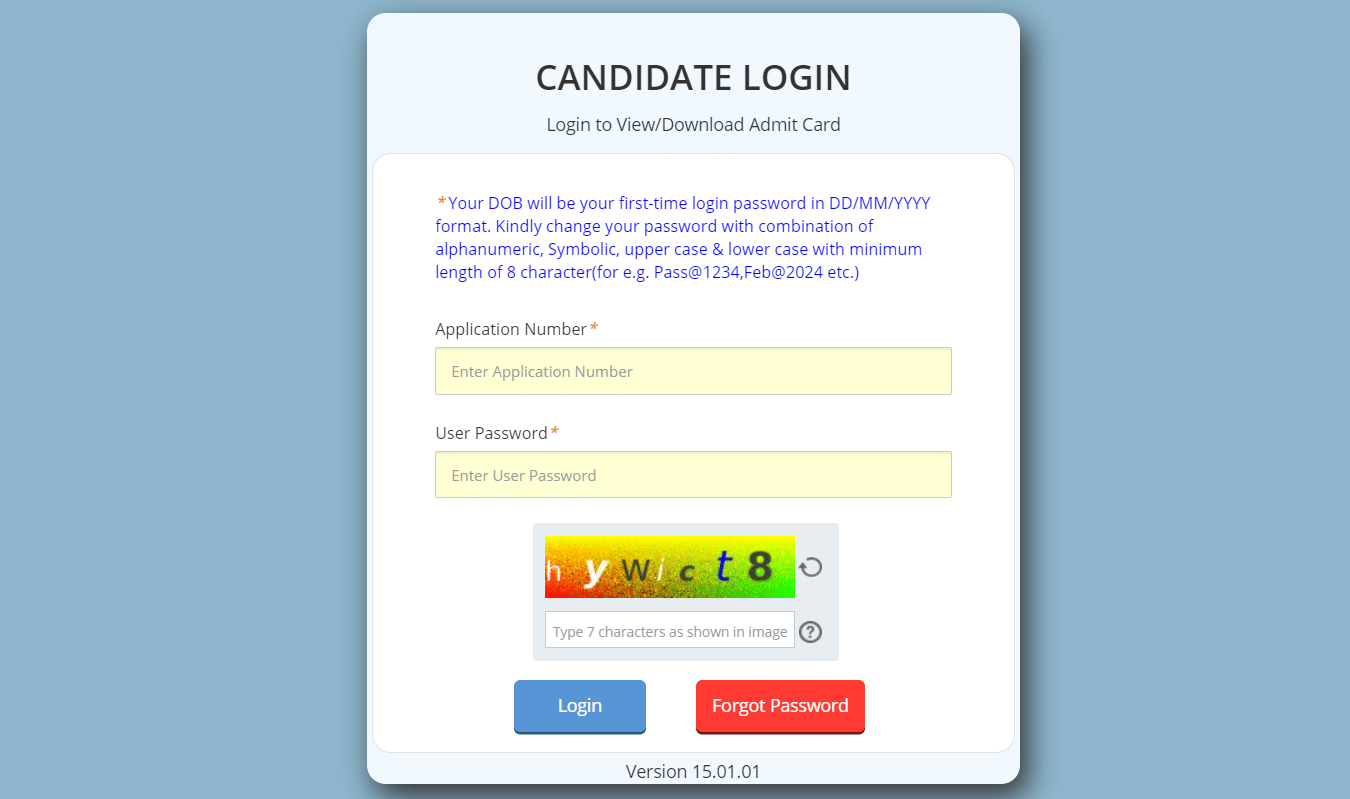Click the white letter y in captcha
The height and width of the screenshot is (799, 1350).
click(x=595, y=570)
